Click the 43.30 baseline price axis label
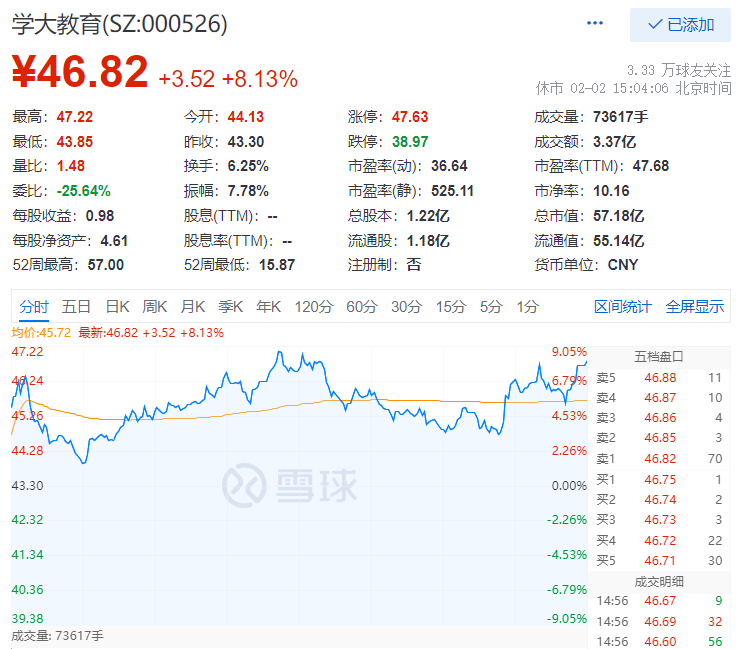This screenshot has width=746, height=649. (x=27, y=486)
